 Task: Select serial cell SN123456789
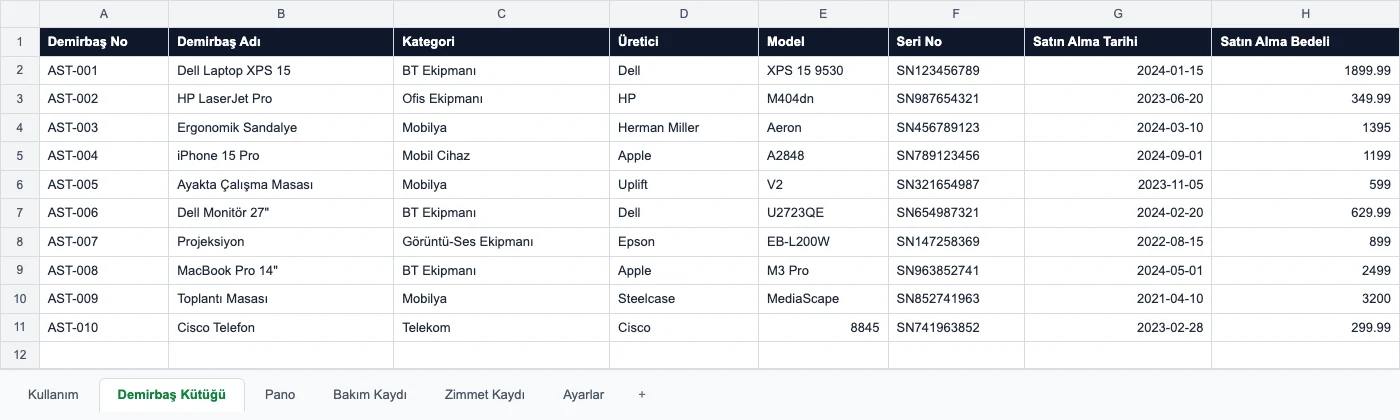(956, 71)
